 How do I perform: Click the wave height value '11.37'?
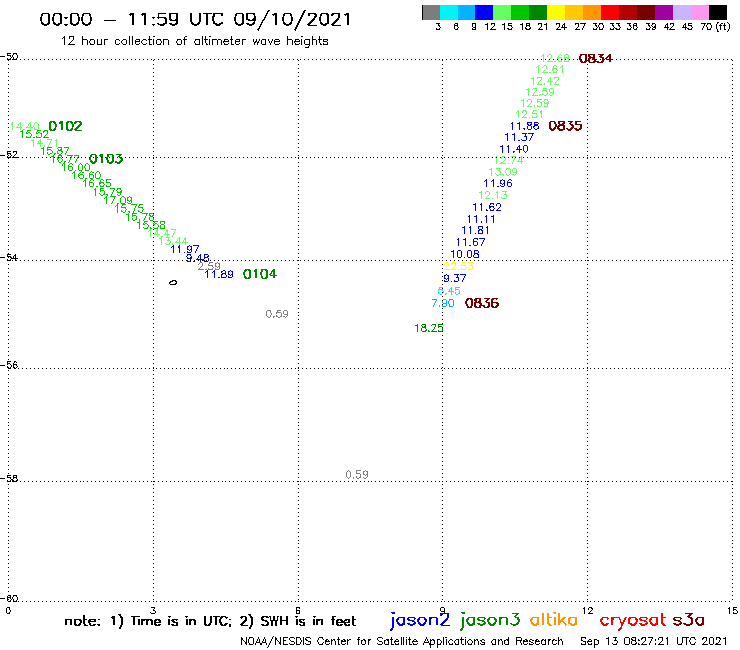click(519, 137)
